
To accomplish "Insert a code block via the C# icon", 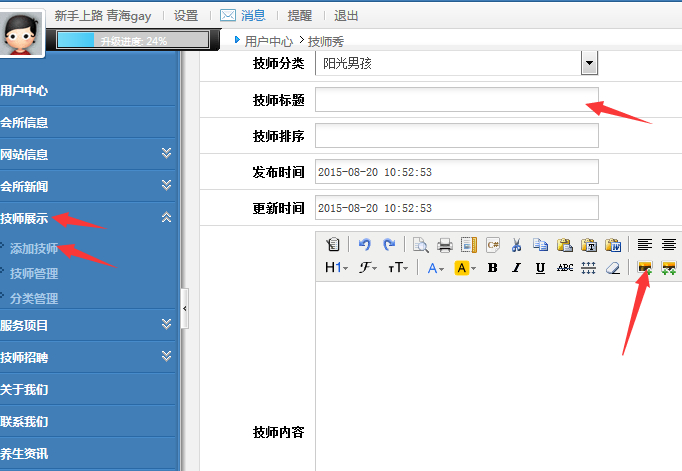I will coord(493,245).
